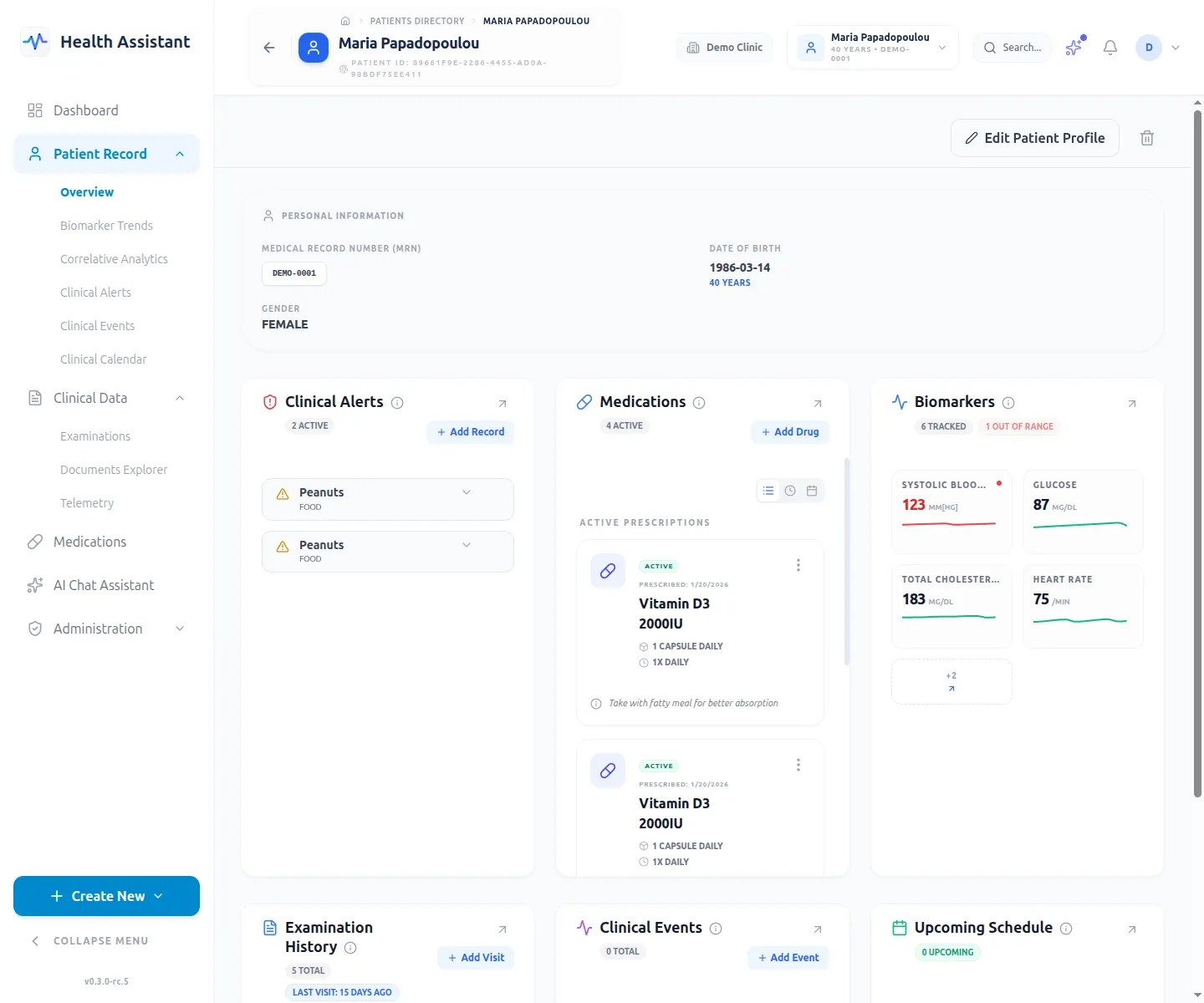Expand the second Peanuts alert
This screenshot has width=1204, height=1003.
[x=467, y=545]
